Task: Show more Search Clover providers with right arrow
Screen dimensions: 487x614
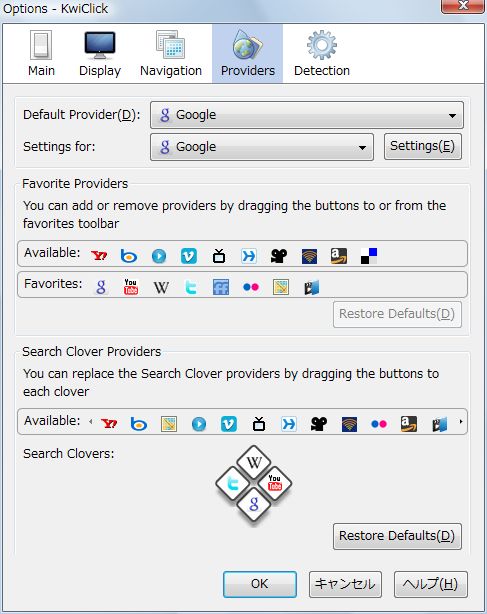Action: 461,422
